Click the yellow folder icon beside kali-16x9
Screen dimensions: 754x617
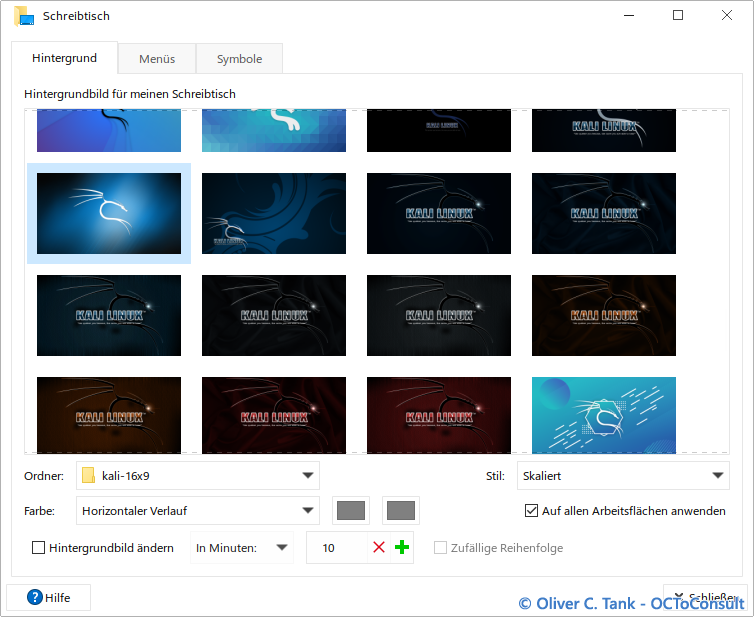pos(88,476)
